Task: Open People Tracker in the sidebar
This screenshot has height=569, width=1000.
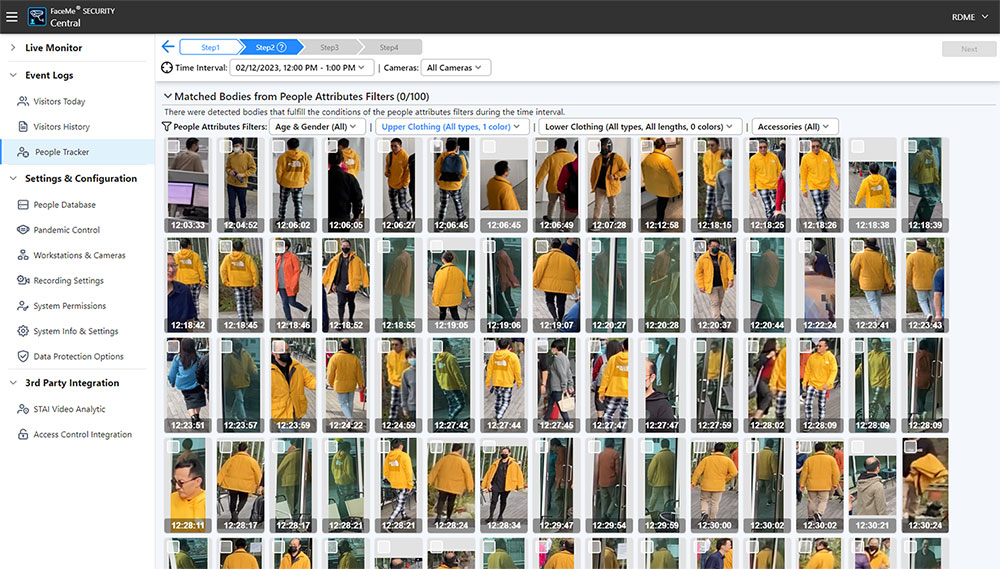Action: (x=62, y=152)
